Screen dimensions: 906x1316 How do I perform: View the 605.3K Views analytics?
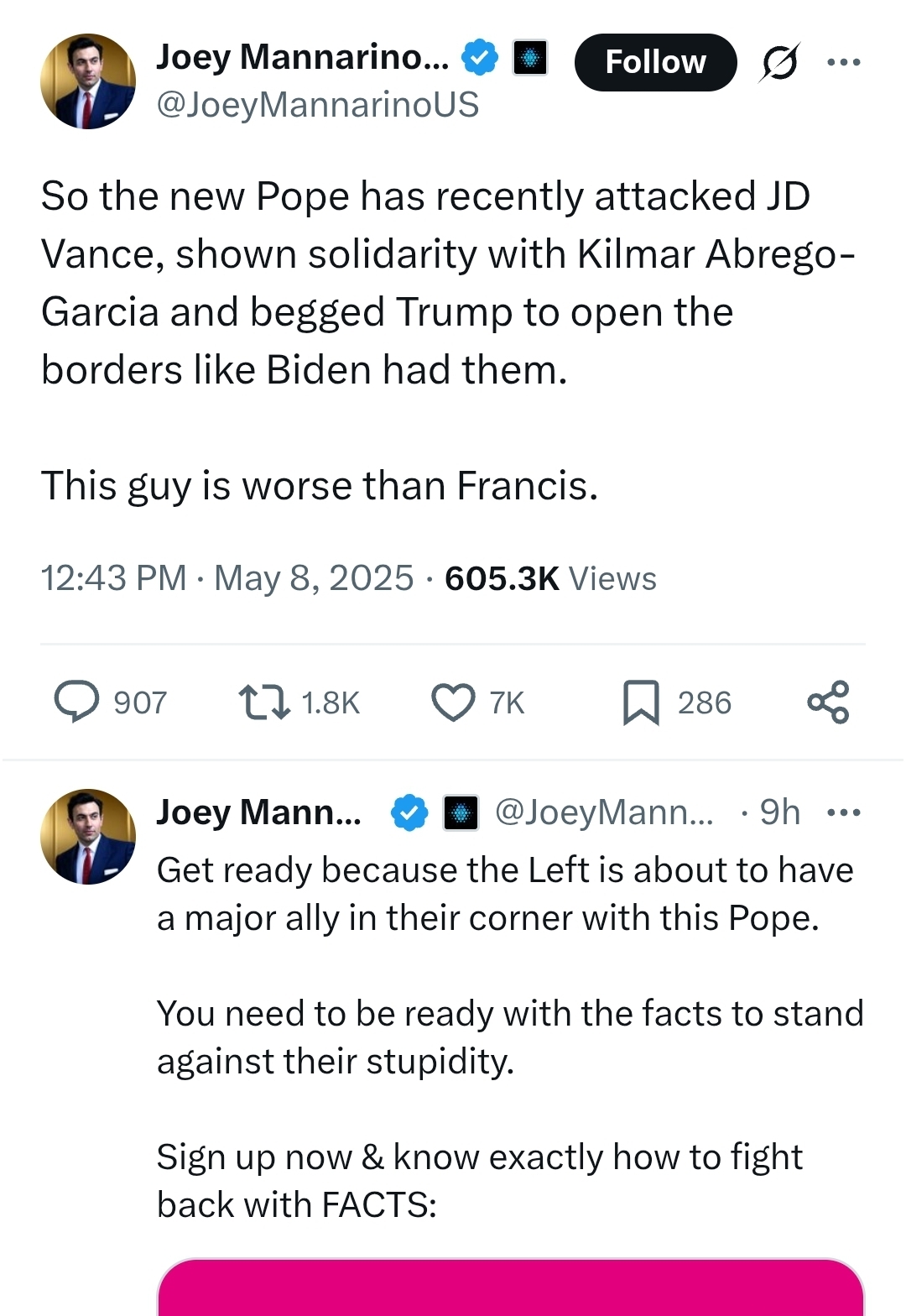(550, 578)
